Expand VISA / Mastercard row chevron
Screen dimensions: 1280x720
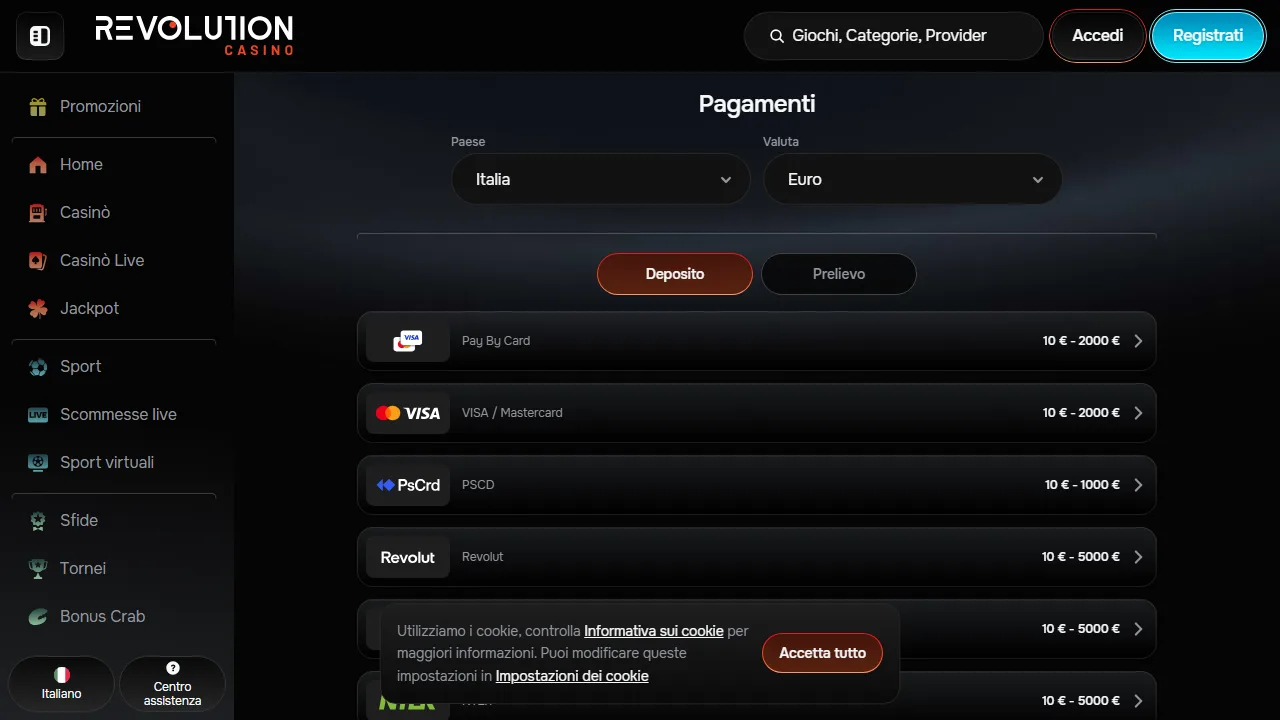coord(1138,413)
